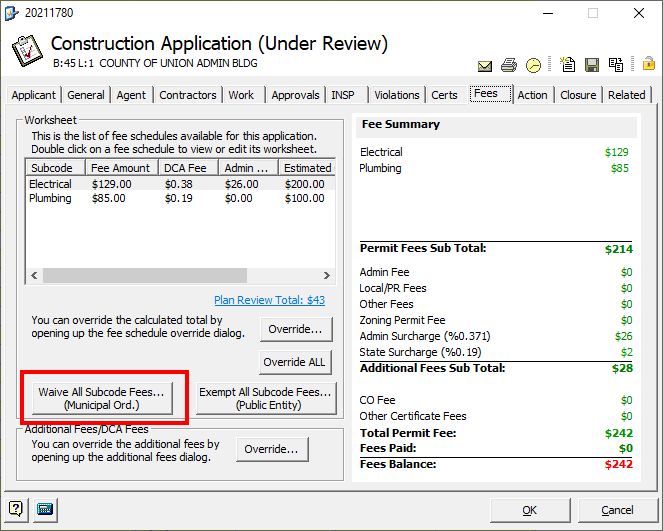Click the copy documents icon

coord(616,65)
